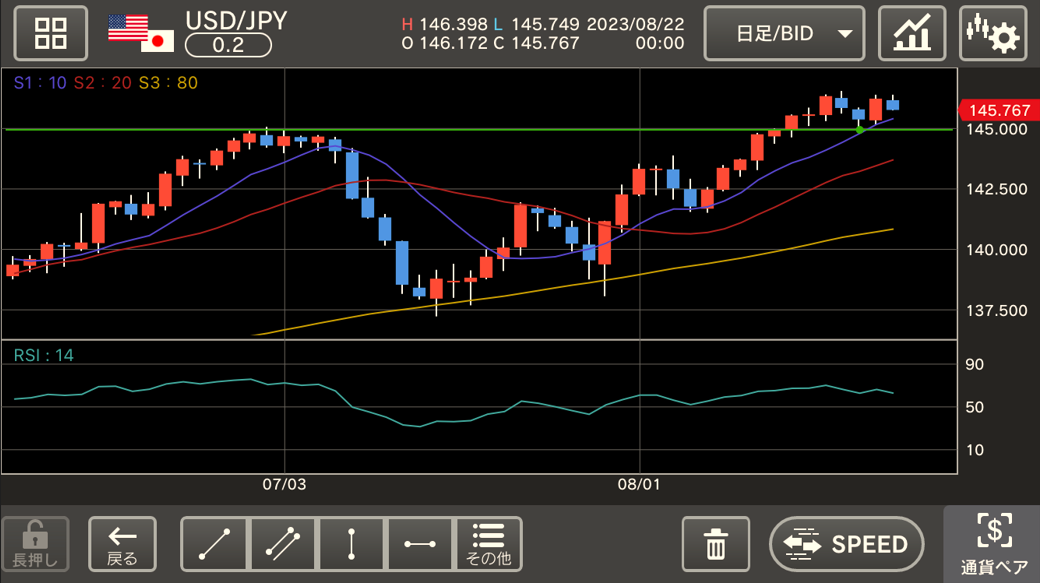1040x583 pixels.
Task: Tap the US and Japan flag icon
Action: (x=141, y=33)
